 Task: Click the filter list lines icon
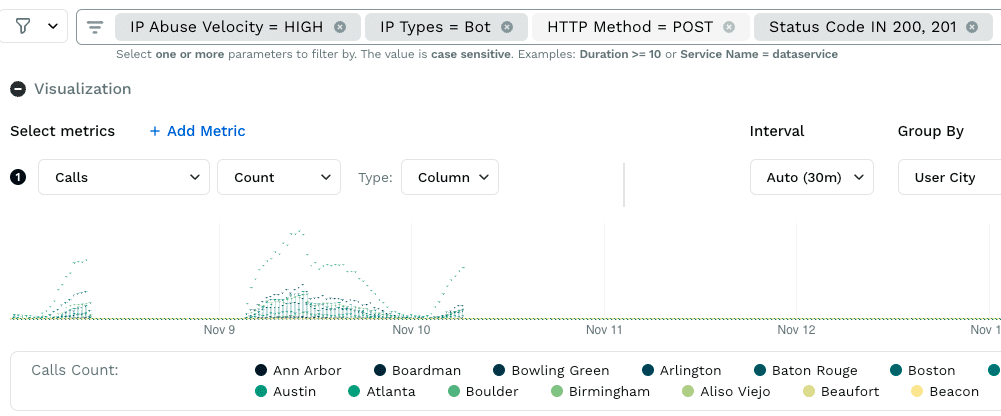95,27
